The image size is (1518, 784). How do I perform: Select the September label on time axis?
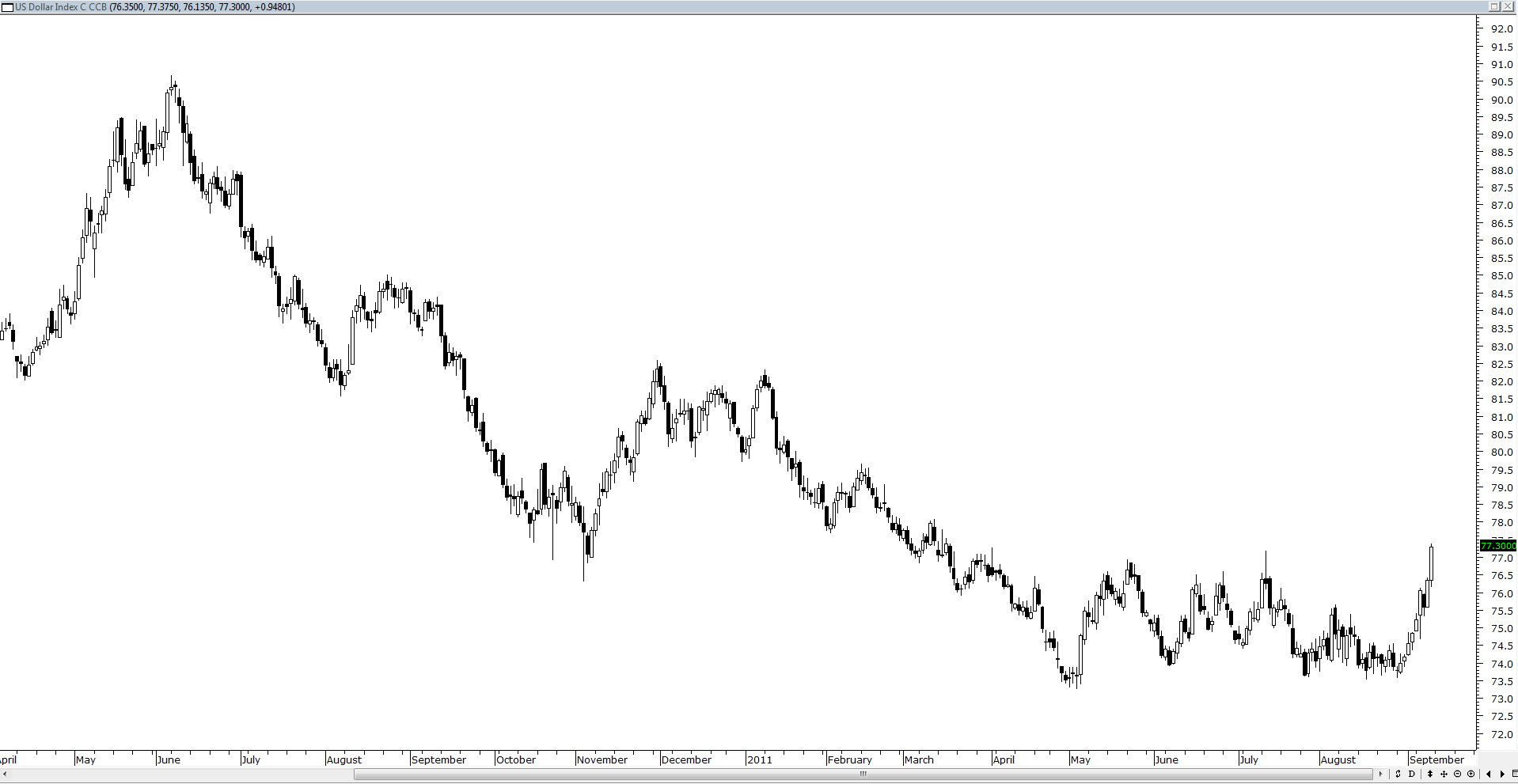coord(1436,759)
